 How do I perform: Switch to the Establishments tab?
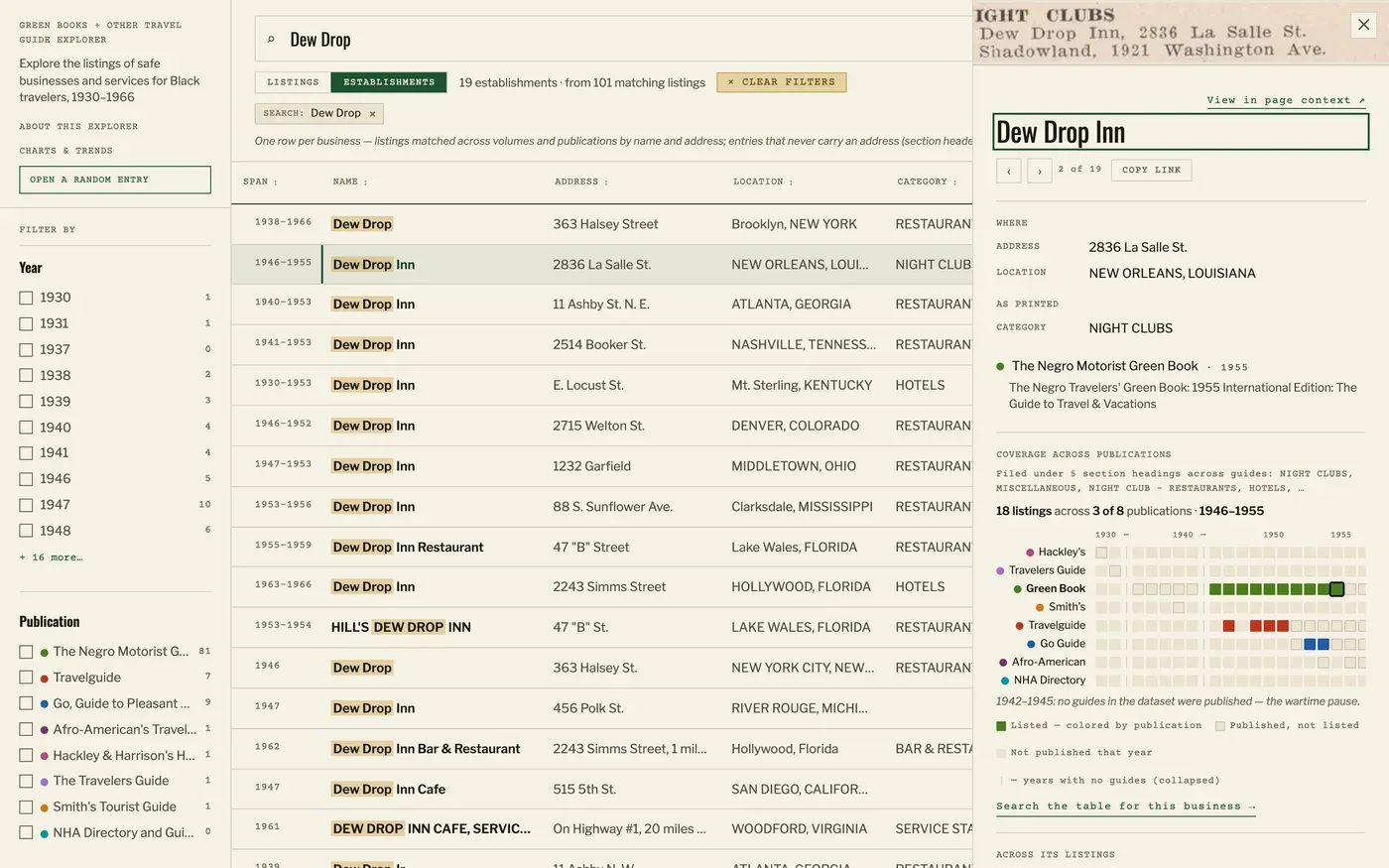click(389, 82)
